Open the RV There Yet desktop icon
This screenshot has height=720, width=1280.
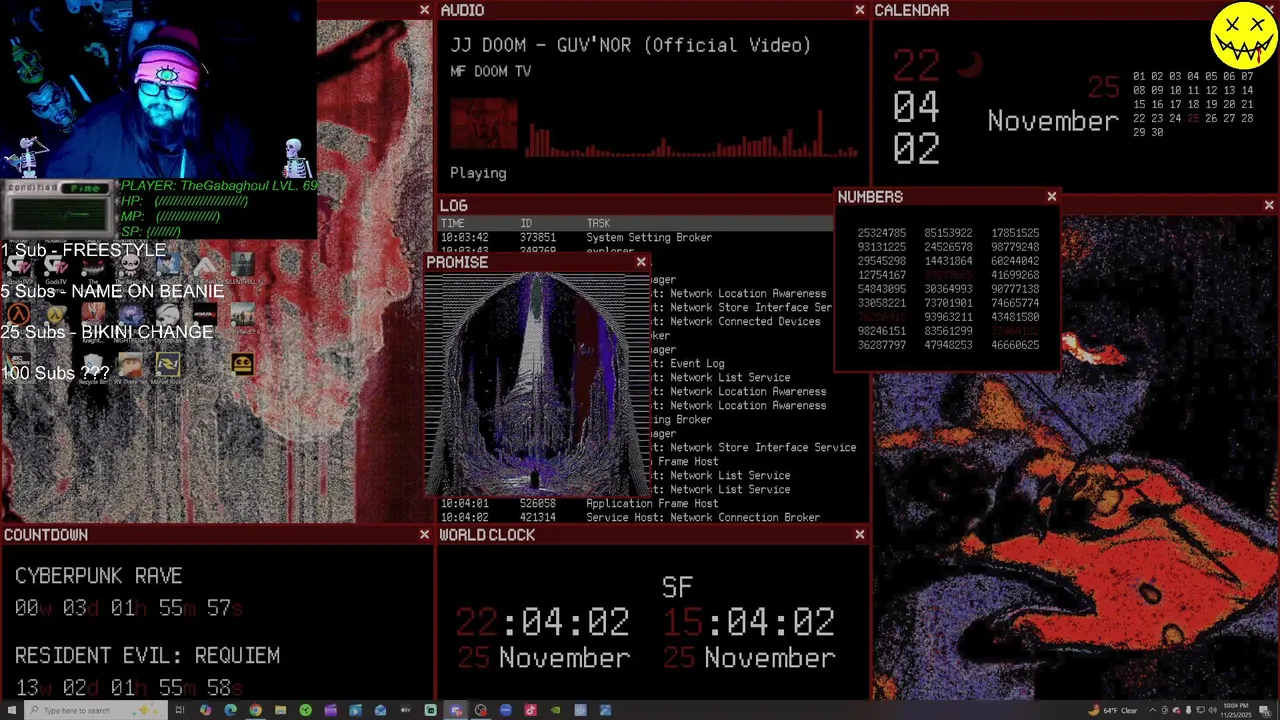pyautogui.click(x=131, y=364)
